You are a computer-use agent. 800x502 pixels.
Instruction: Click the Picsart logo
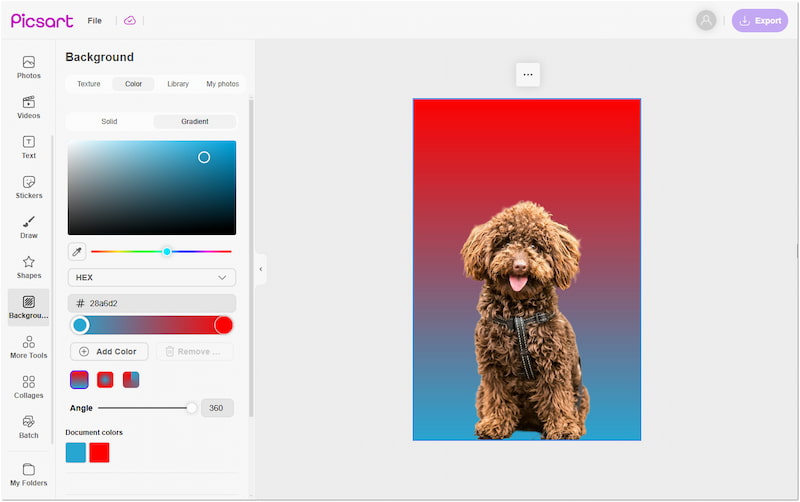[42, 20]
